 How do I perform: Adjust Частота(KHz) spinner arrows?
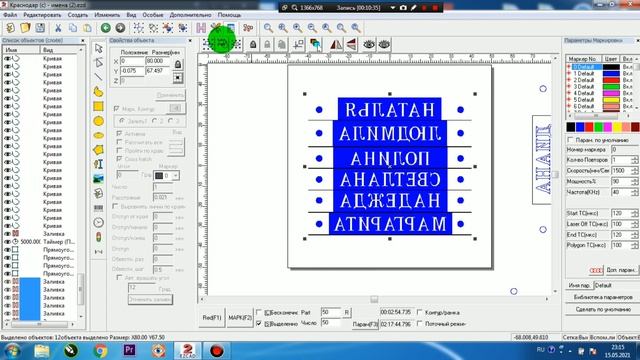coord(634,192)
